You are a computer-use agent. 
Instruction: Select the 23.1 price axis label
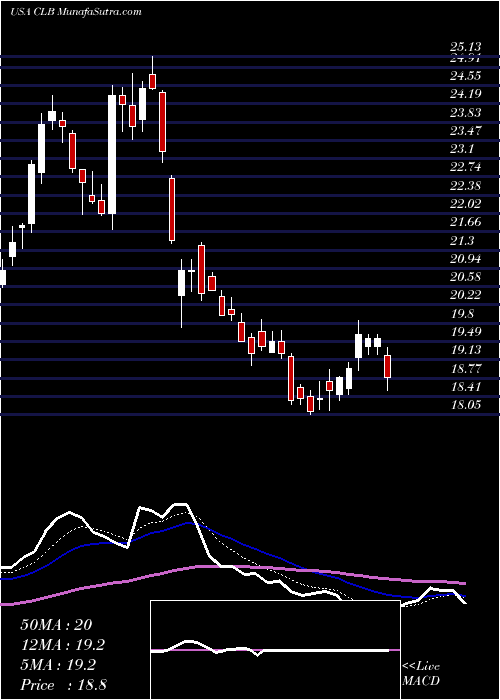point(461,149)
